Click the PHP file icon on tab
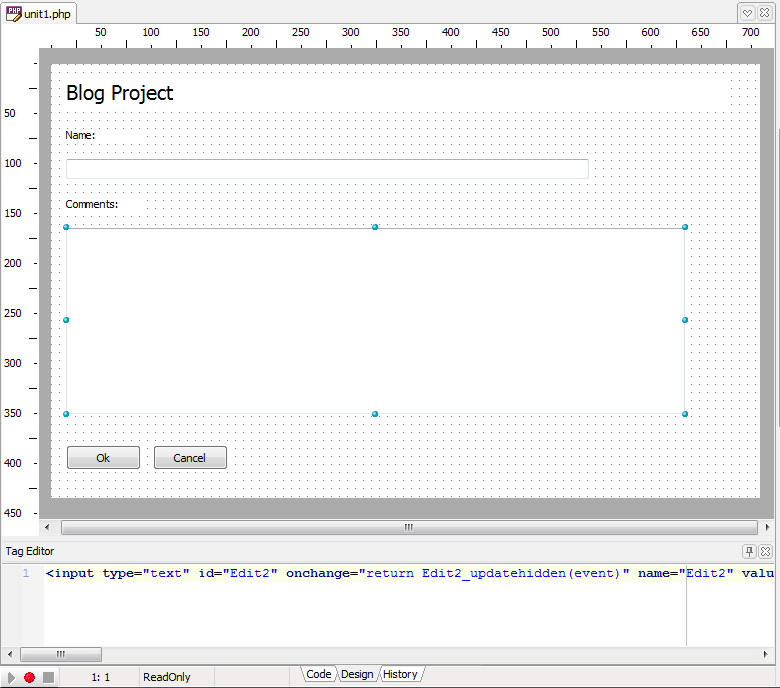Image resolution: width=780 pixels, height=688 pixels. point(13,13)
